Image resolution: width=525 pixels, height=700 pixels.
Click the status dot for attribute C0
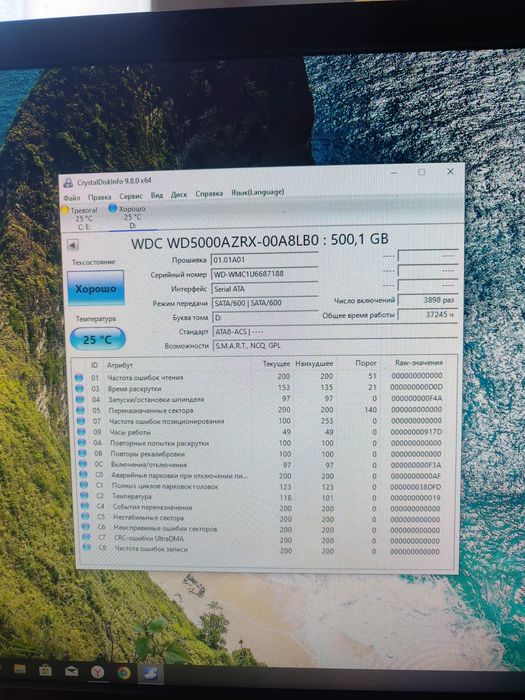pos(83,475)
